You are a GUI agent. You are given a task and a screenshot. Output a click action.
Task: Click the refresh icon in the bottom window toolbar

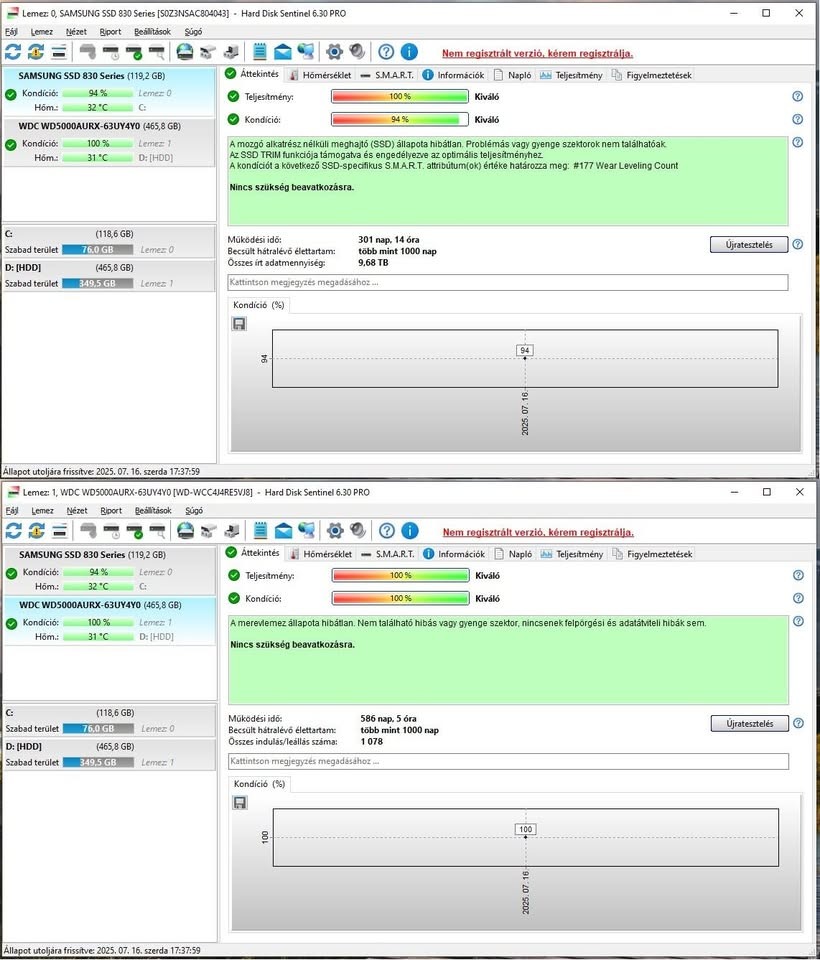(x=13, y=531)
